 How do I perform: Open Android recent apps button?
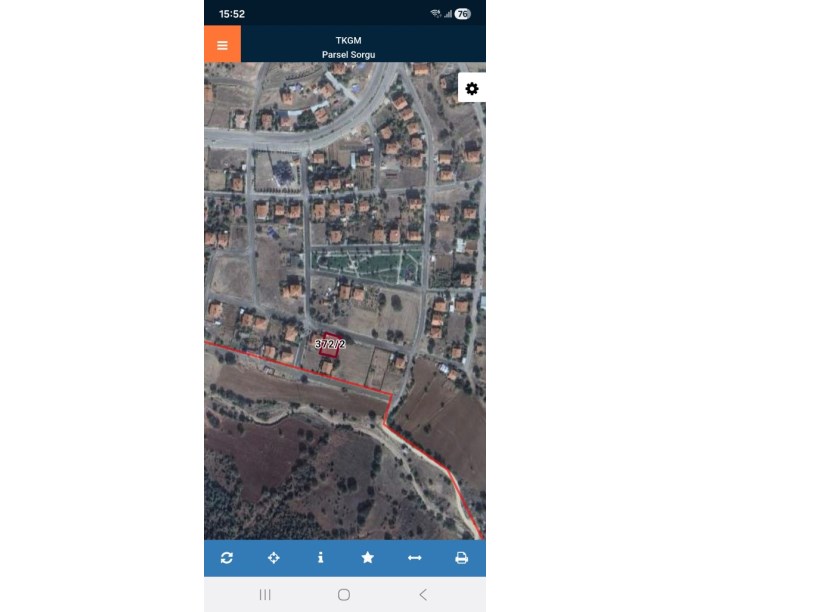pos(265,594)
